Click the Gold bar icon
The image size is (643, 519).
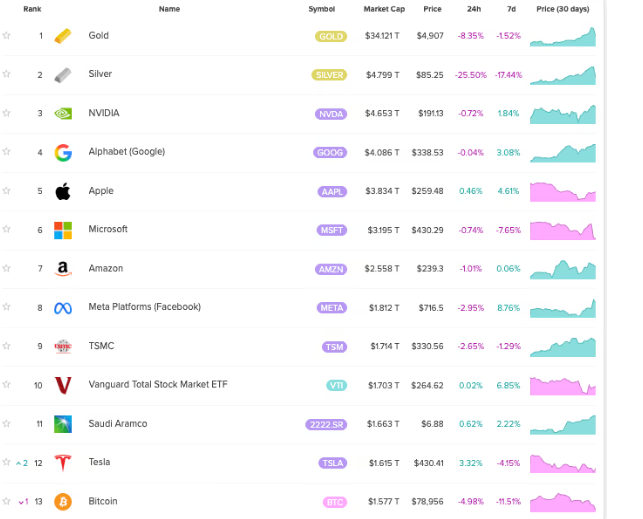[63, 36]
